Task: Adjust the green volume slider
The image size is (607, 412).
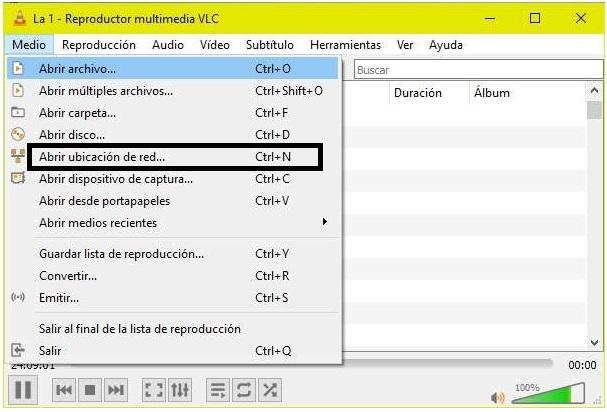Action: [548, 393]
